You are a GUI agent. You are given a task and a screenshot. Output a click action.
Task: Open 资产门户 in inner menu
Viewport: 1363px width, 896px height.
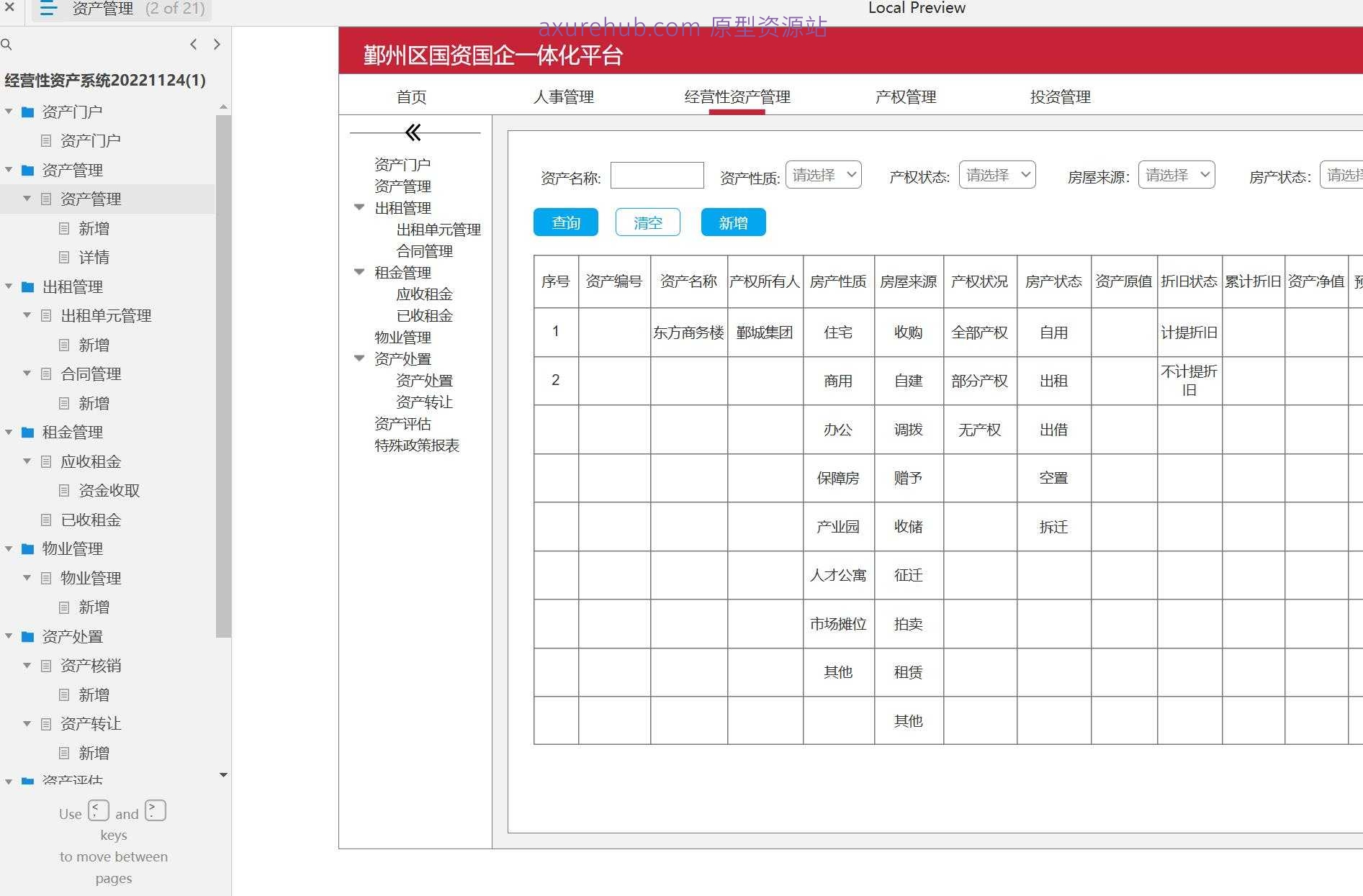point(403,165)
